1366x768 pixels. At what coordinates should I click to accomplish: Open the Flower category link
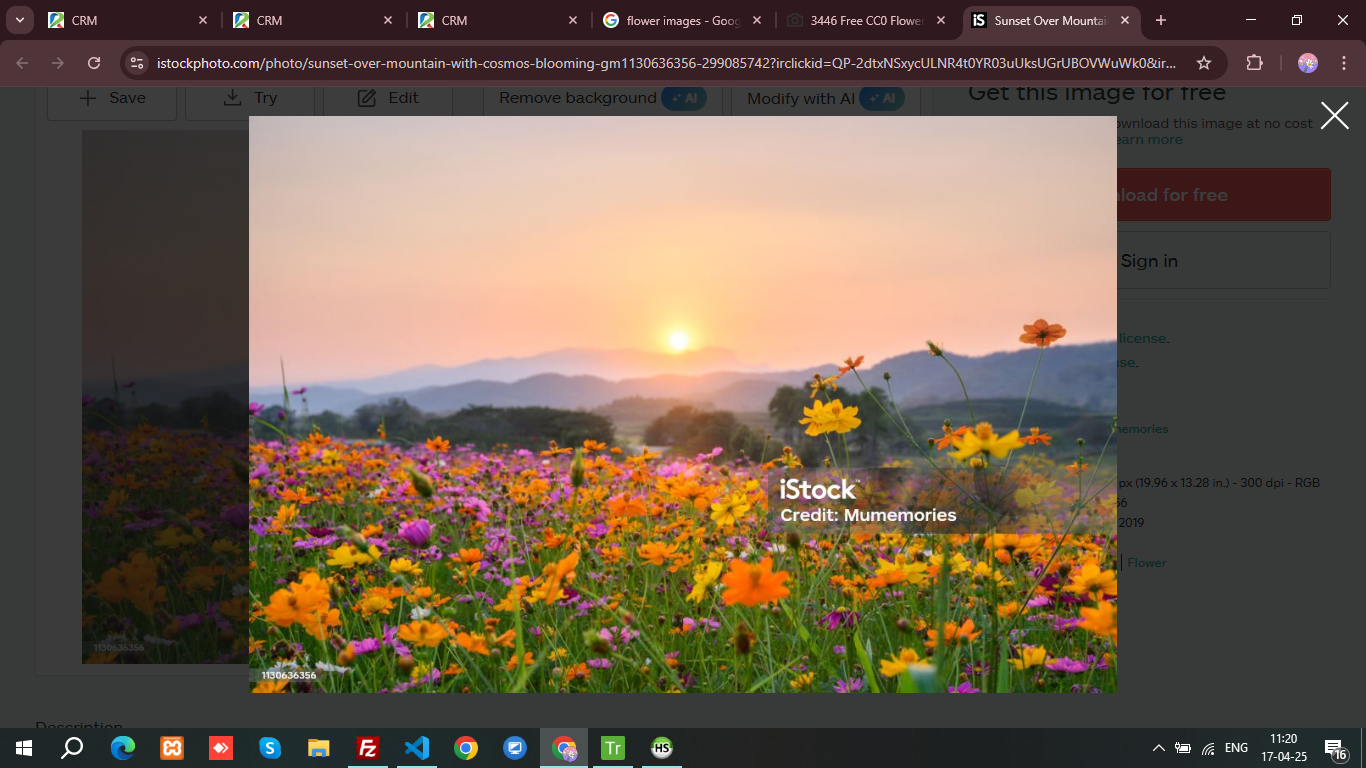click(1146, 563)
